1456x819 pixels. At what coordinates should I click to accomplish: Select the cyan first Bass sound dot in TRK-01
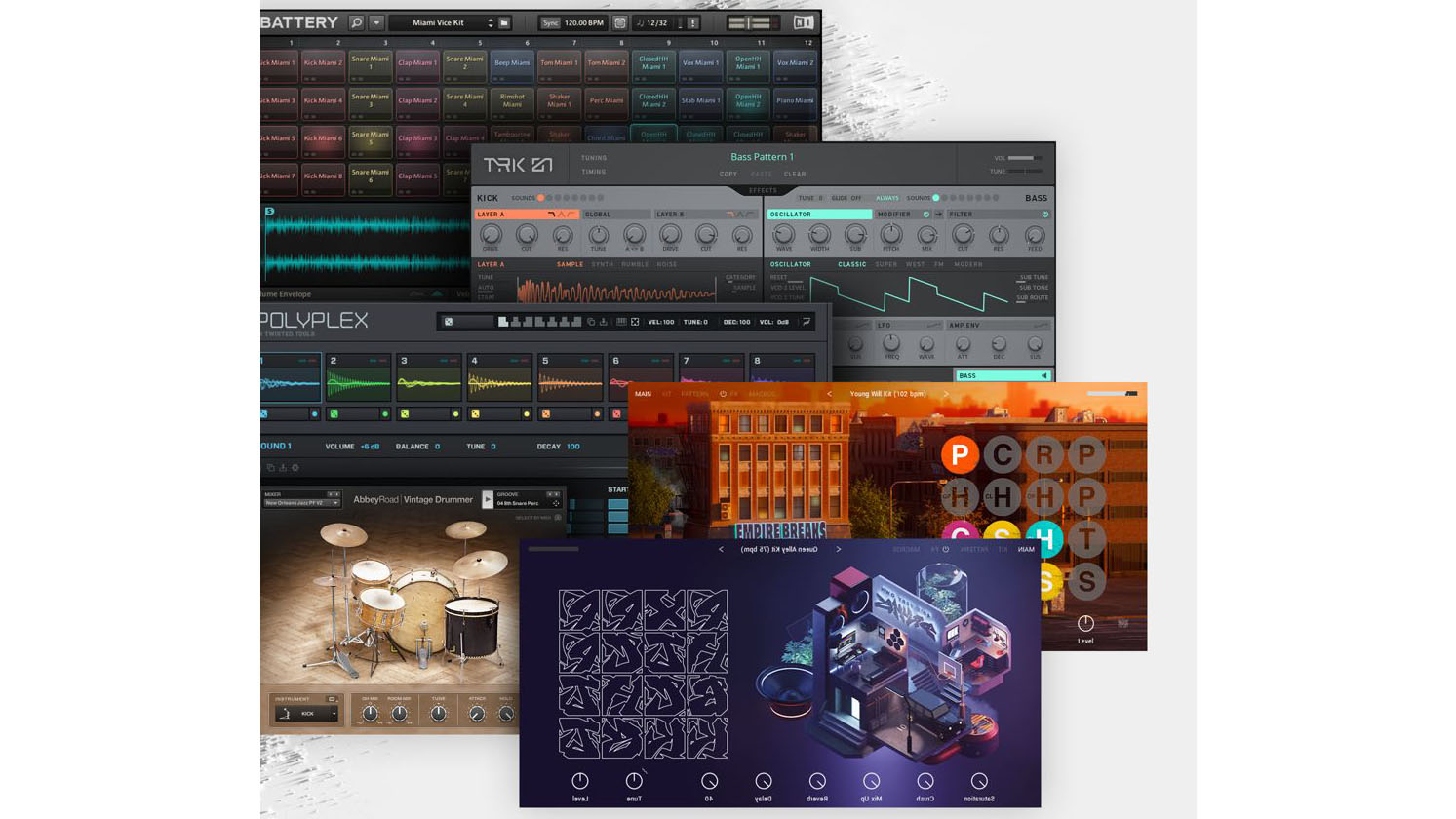click(936, 198)
